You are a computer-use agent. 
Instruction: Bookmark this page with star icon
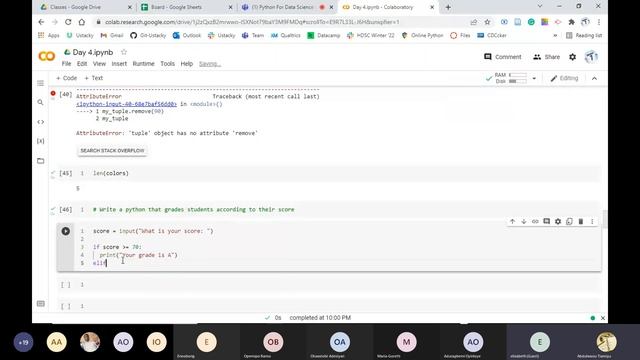point(487,22)
